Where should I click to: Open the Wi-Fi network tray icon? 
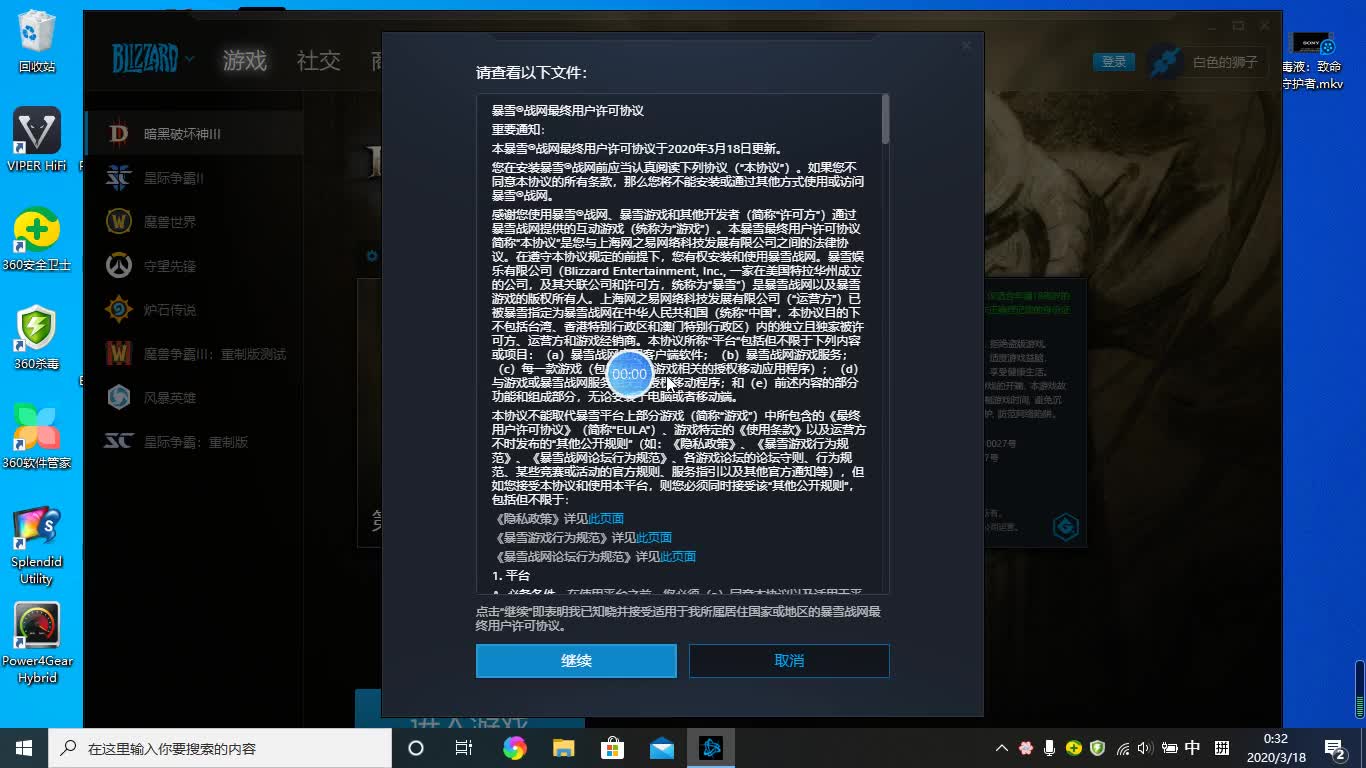click(1122, 748)
